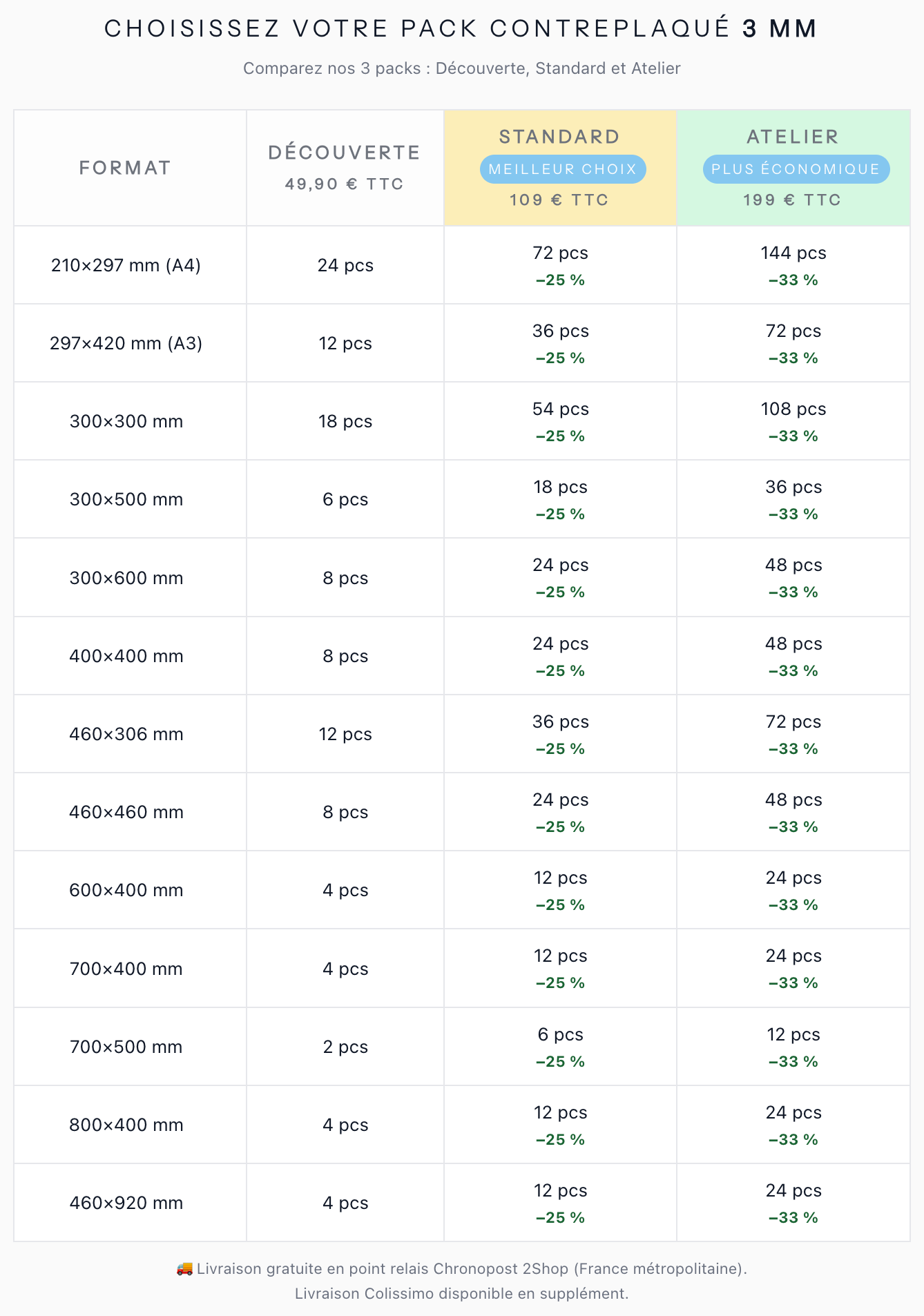Click 49,90 € TTC Découverte price
The width and height of the screenshot is (924, 1316).
345,184
